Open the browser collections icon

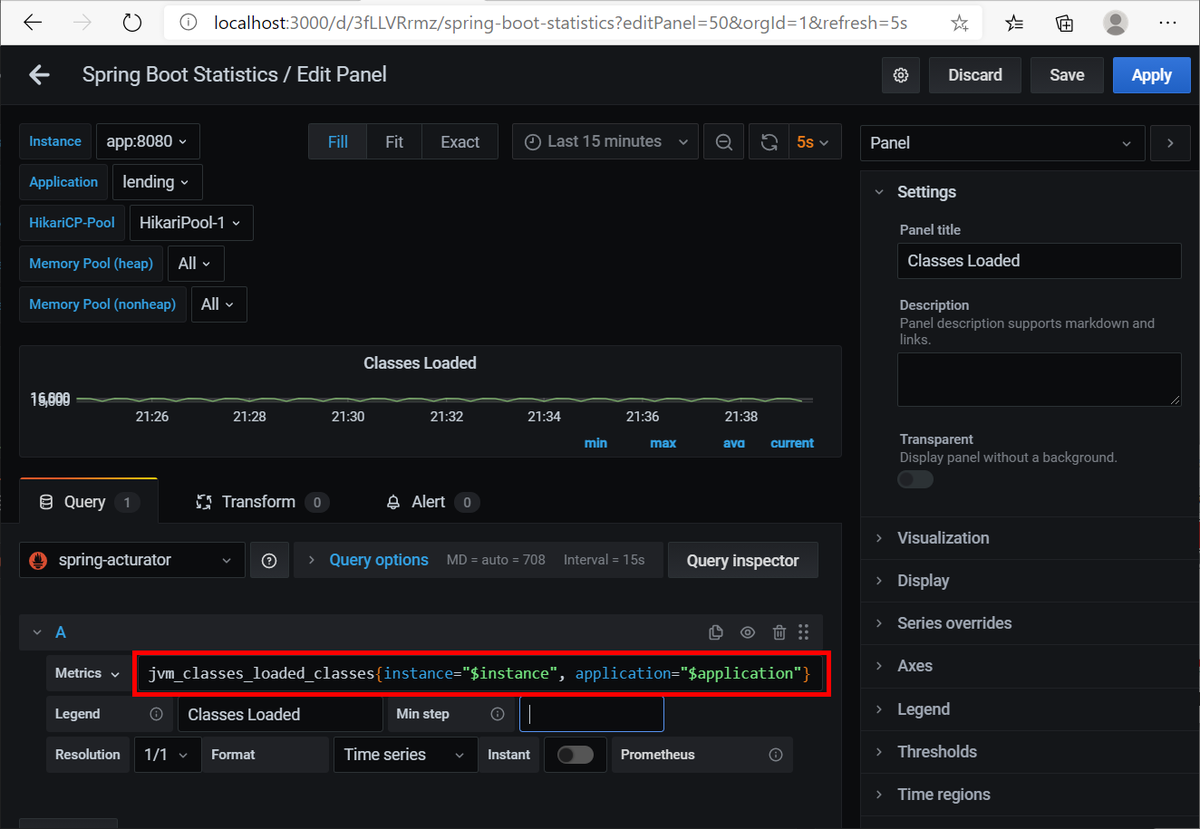click(1065, 23)
